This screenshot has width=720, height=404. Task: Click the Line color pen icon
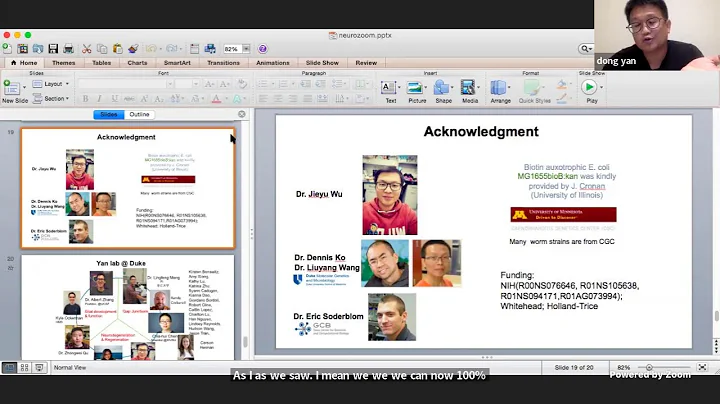[x=562, y=98]
